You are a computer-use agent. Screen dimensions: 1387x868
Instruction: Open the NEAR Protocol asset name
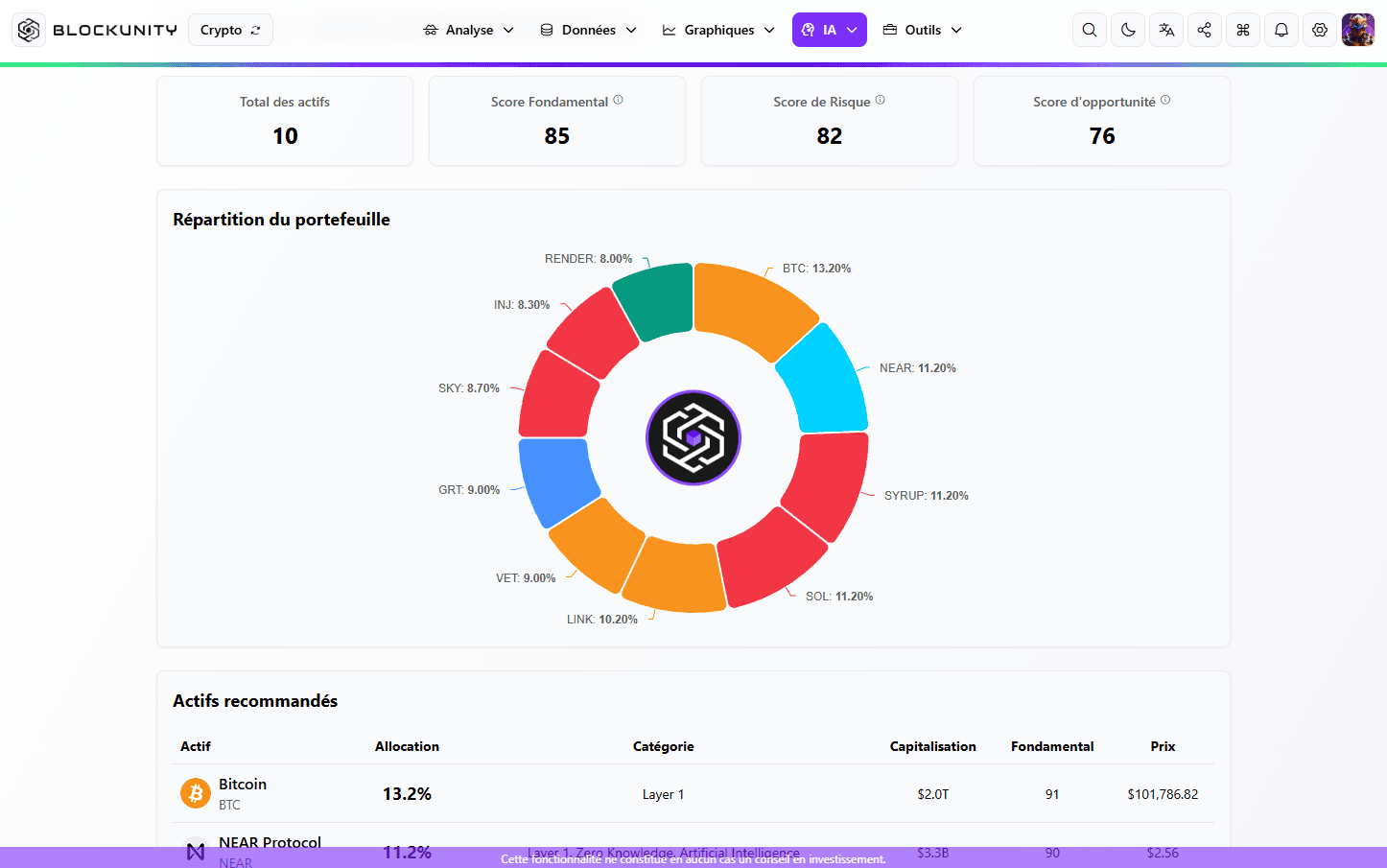[x=270, y=842]
